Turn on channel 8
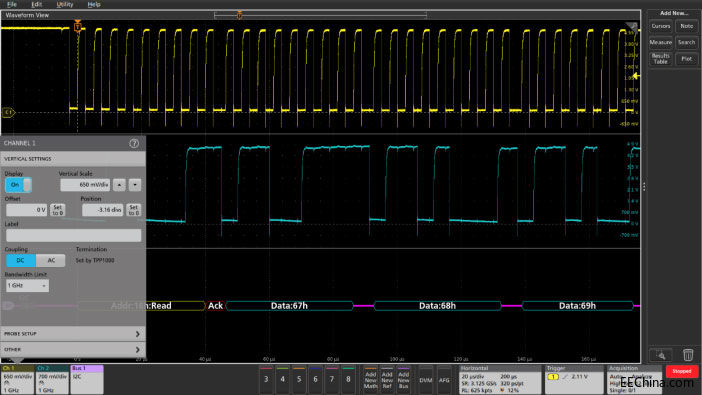Image resolution: width=702 pixels, height=395 pixels. click(x=348, y=379)
